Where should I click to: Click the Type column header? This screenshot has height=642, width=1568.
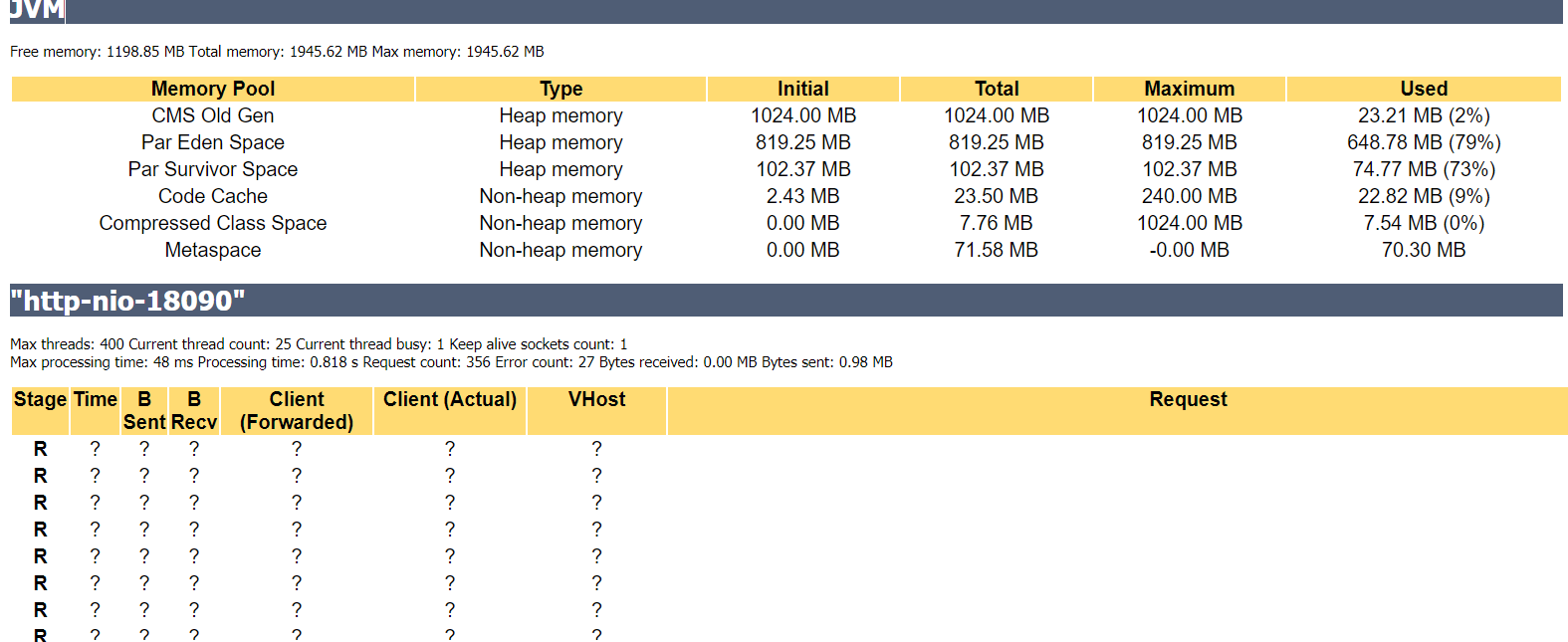point(560,89)
